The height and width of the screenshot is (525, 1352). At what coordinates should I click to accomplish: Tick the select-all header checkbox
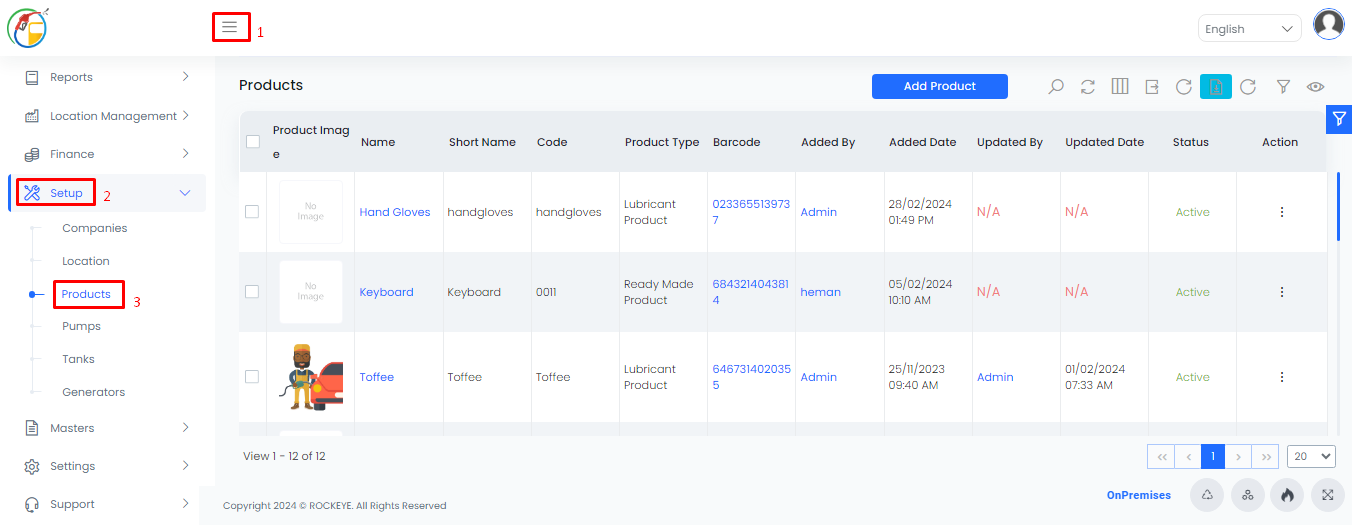[253, 142]
